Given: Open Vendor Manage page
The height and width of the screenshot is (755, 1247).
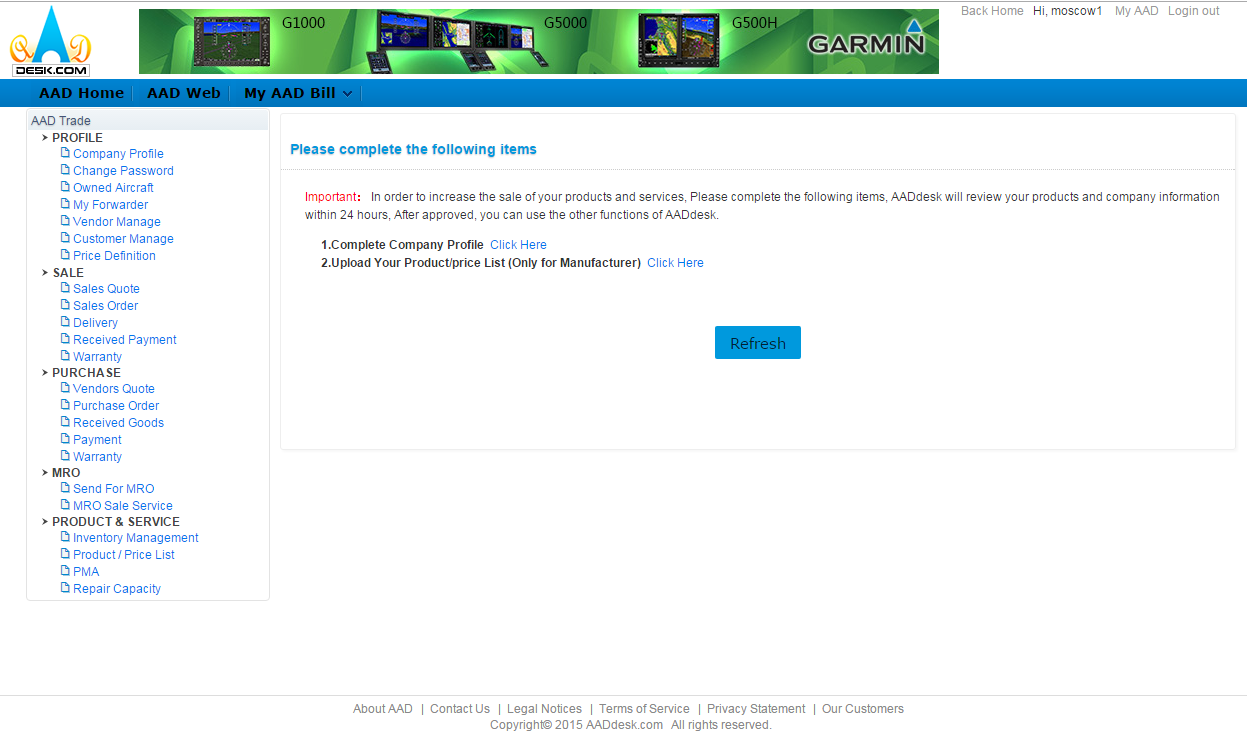Looking at the screenshot, I should click(116, 222).
